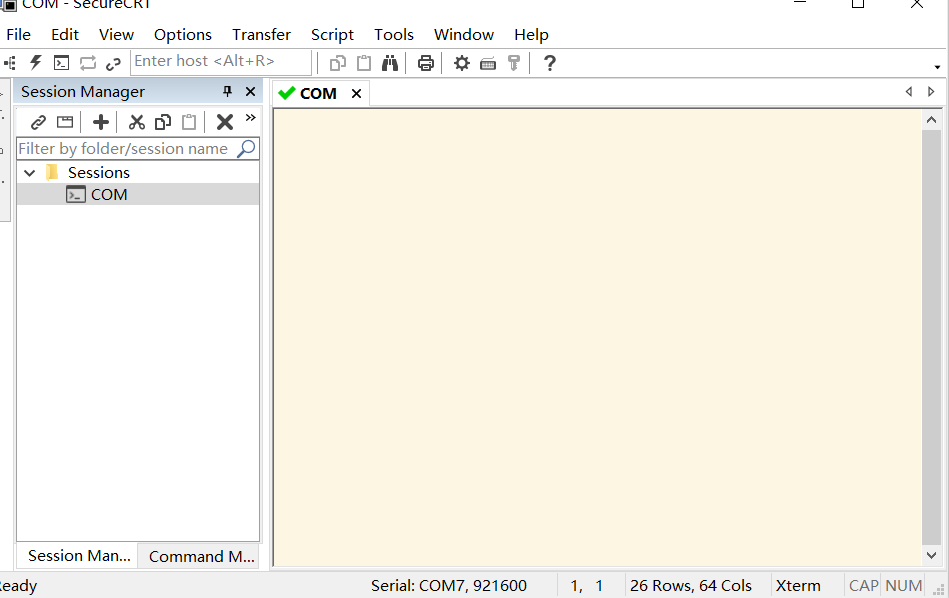Select the COM session in tree

[x=108, y=195]
